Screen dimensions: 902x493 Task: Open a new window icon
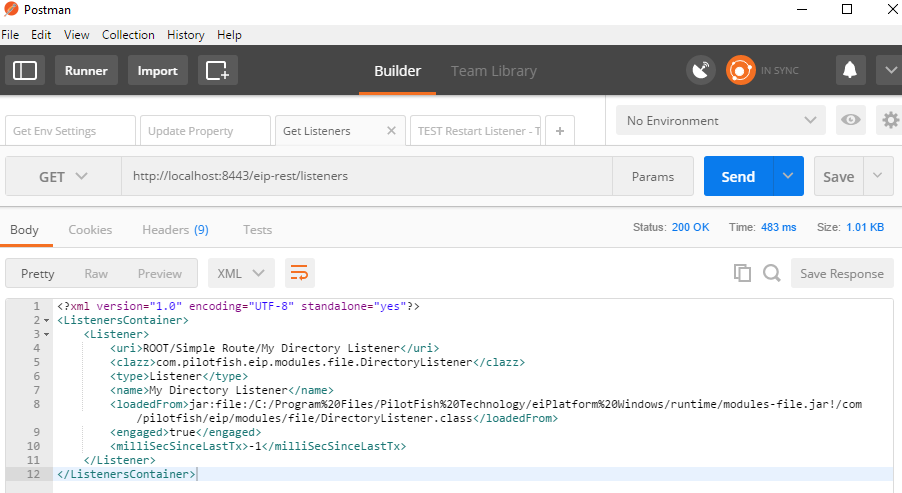click(x=217, y=70)
